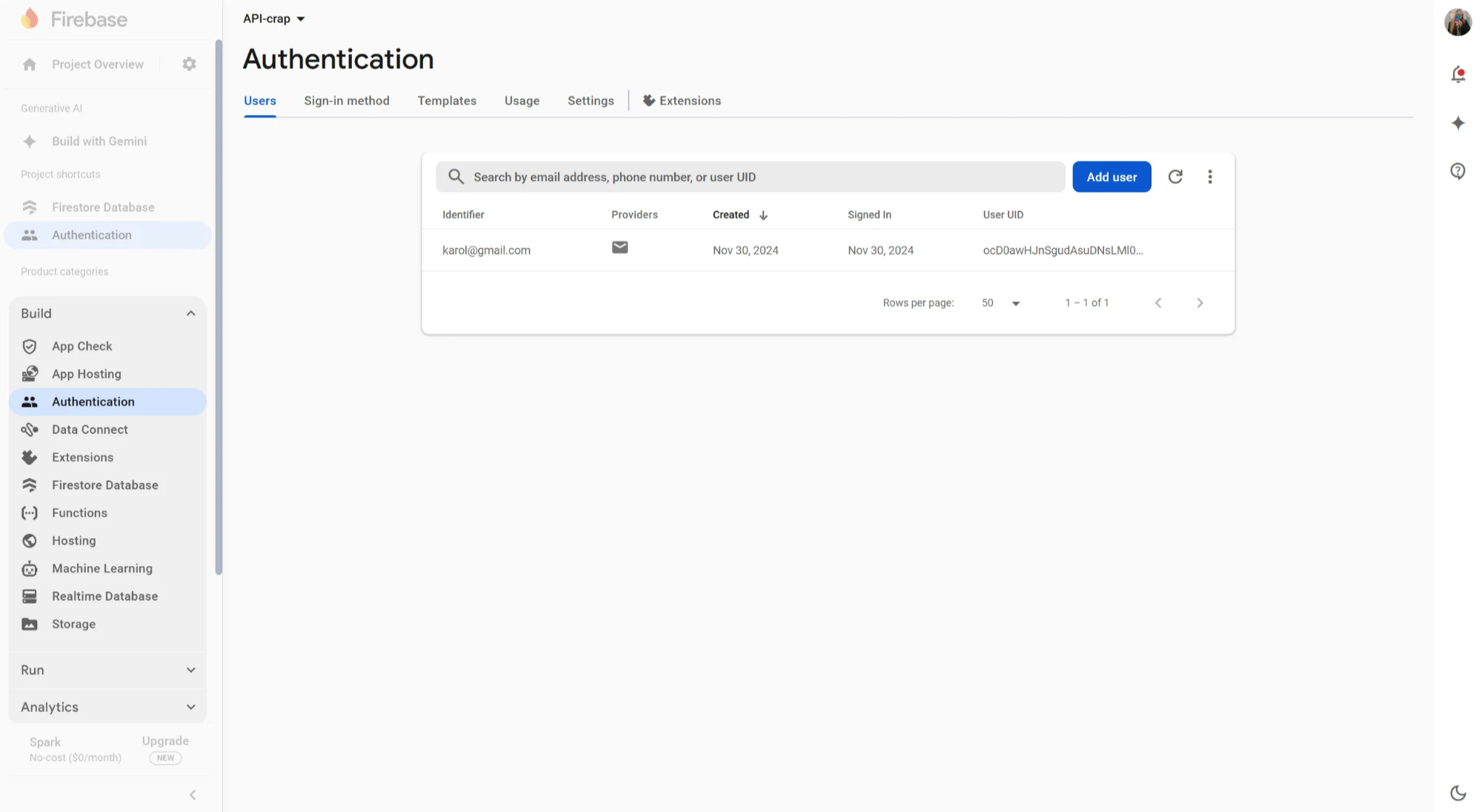Click the Identifier column header

(463, 215)
